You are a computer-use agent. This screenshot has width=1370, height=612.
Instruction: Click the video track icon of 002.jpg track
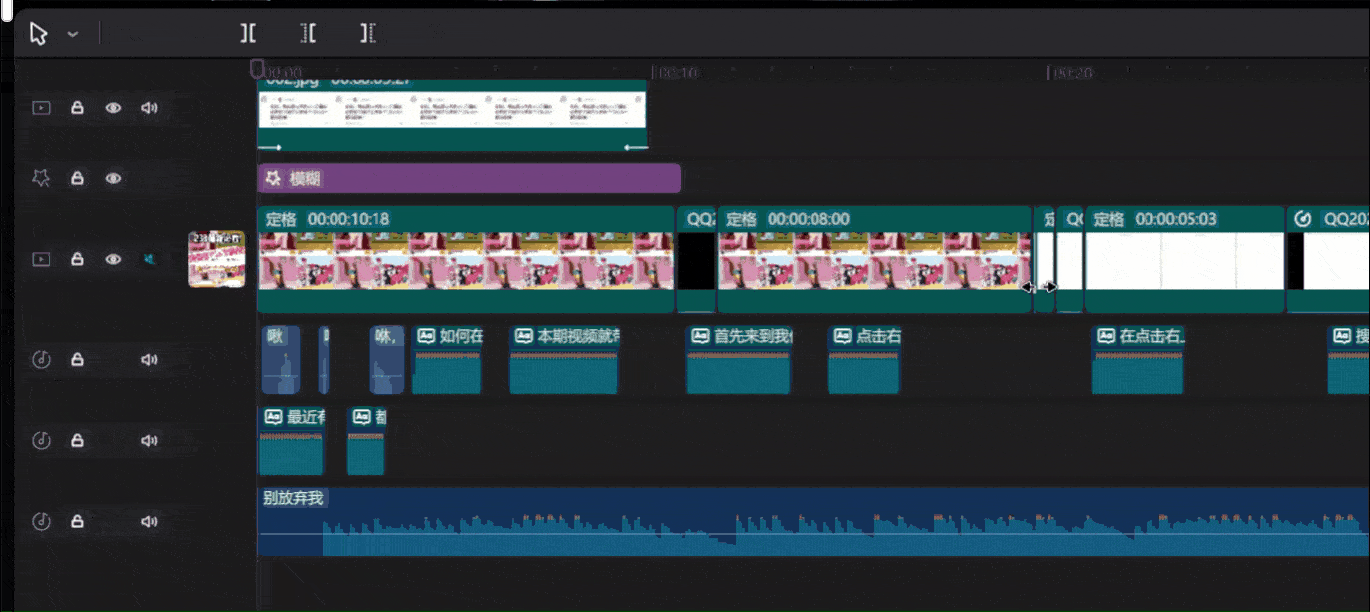41,108
